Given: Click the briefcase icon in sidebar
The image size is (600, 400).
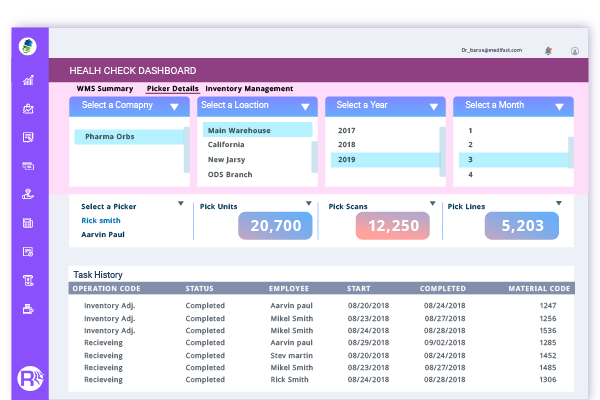Looking at the screenshot, I should 28,109.
